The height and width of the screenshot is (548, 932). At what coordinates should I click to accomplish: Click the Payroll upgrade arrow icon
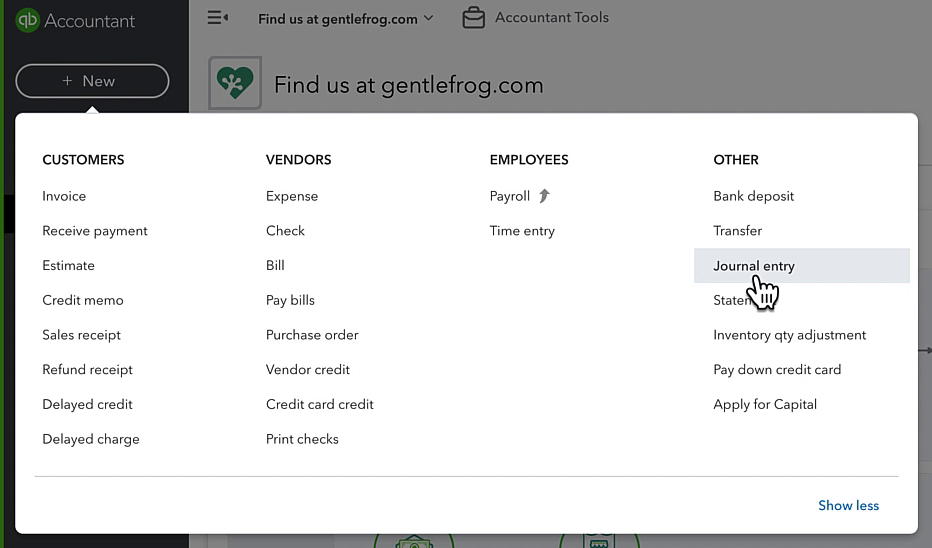pyautogui.click(x=544, y=196)
